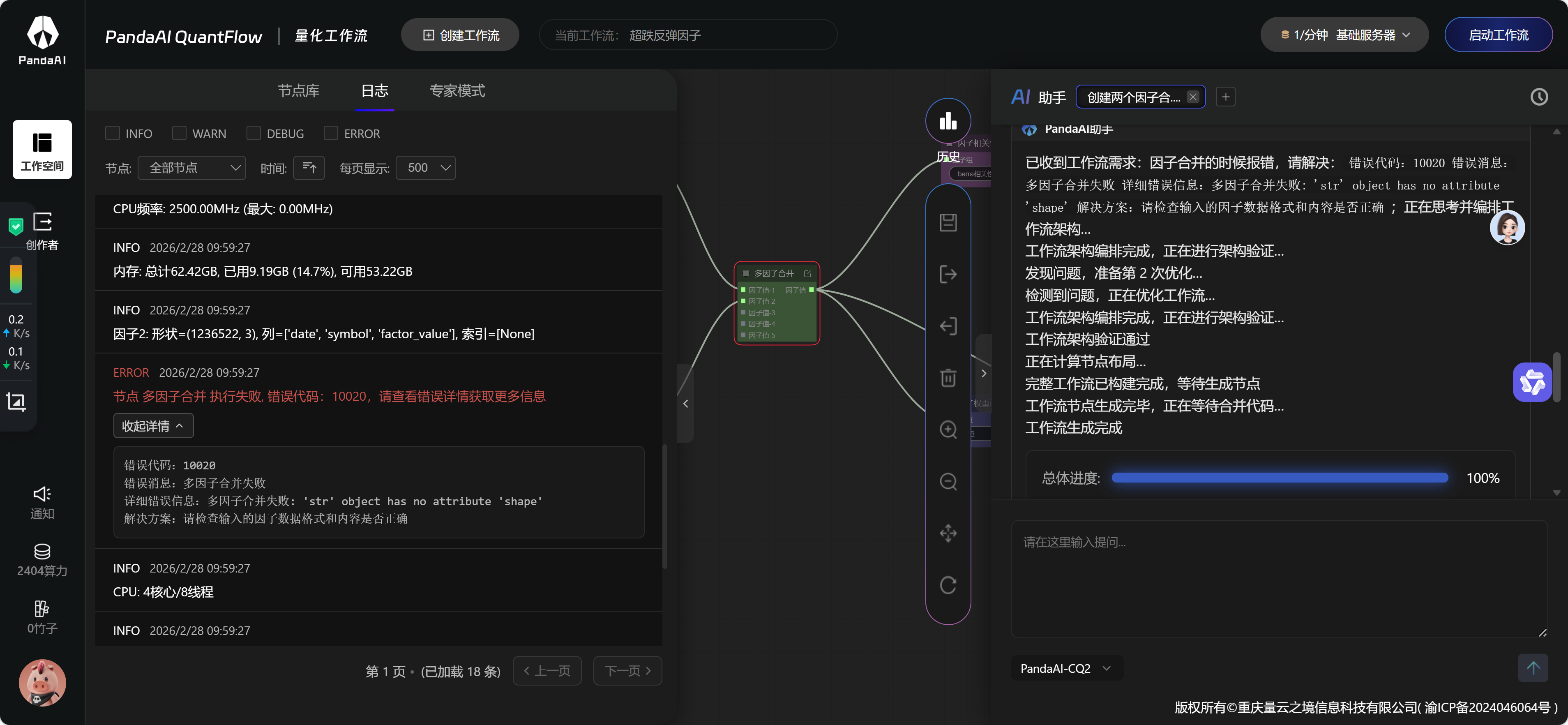Select the 多因子合并 node on canvas
The height and width of the screenshot is (725, 1568).
pyautogui.click(x=777, y=302)
